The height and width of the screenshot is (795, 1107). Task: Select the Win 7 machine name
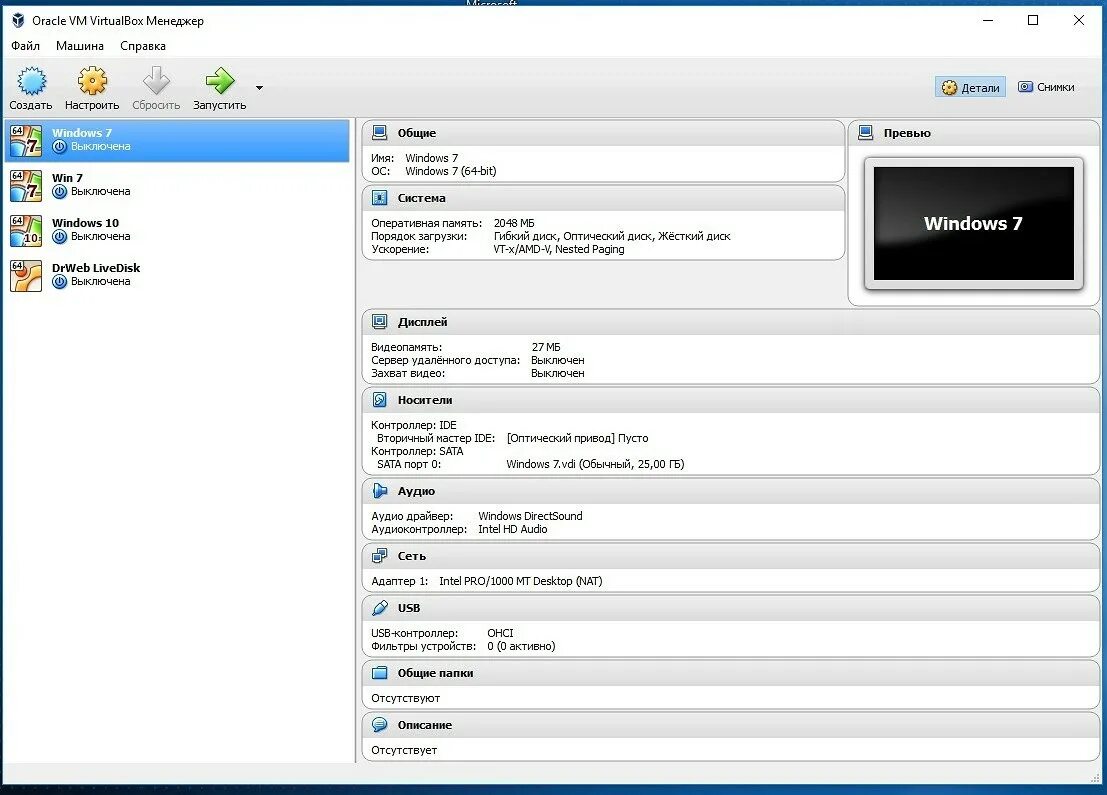pyautogui.click(x=67, y=178)
